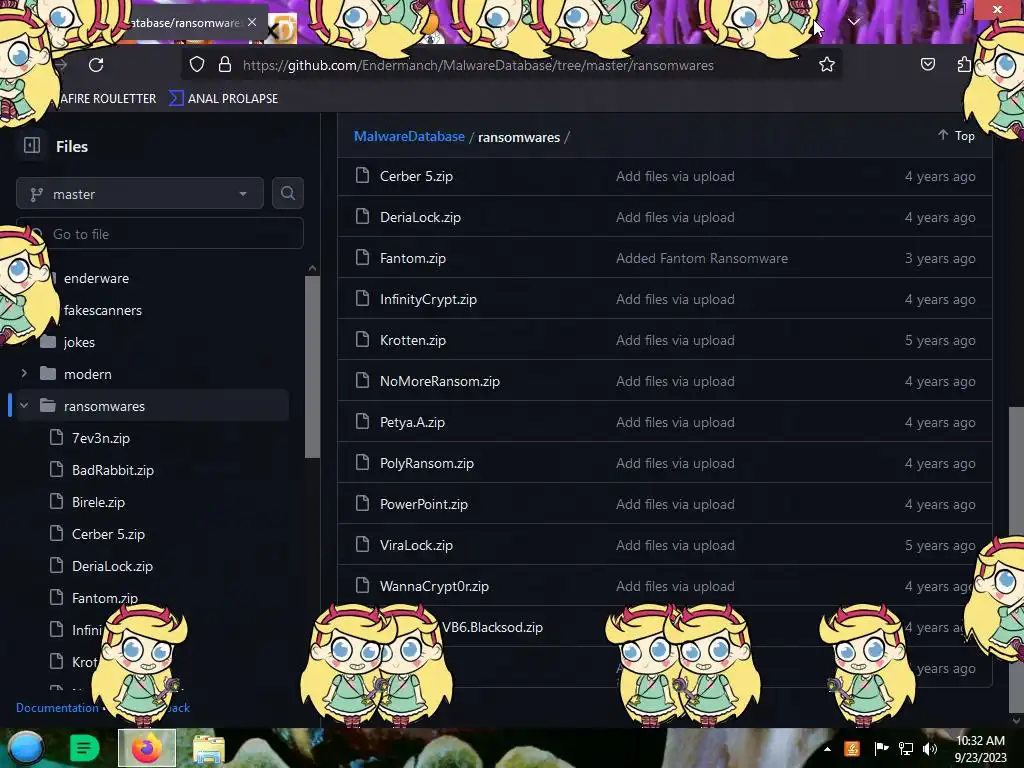Bookmark this page with the star
The width and height of the screenshot is (1024, 768).
click(827, 64)
